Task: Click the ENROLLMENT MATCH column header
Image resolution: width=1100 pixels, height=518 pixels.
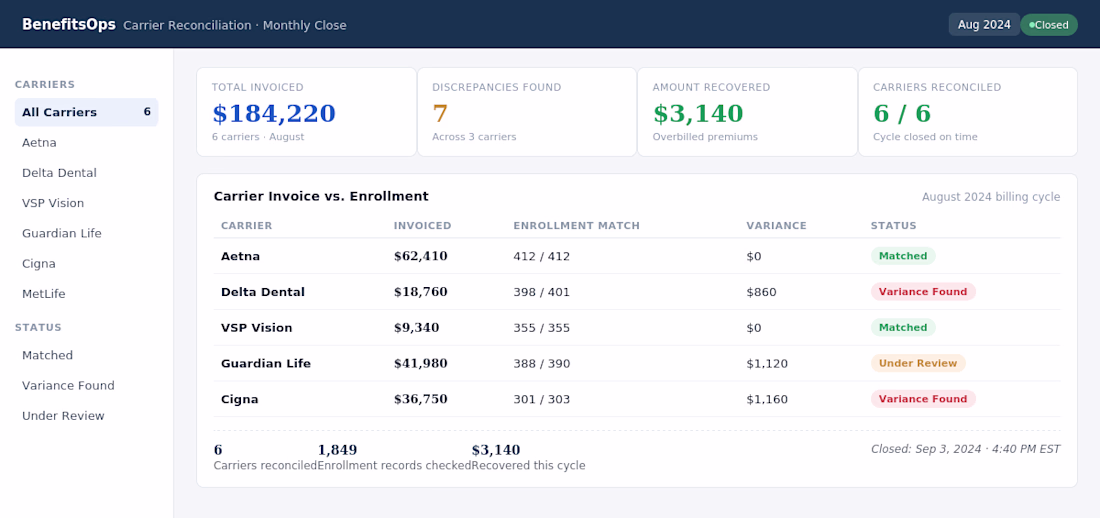Action: [x=577, y=226]
